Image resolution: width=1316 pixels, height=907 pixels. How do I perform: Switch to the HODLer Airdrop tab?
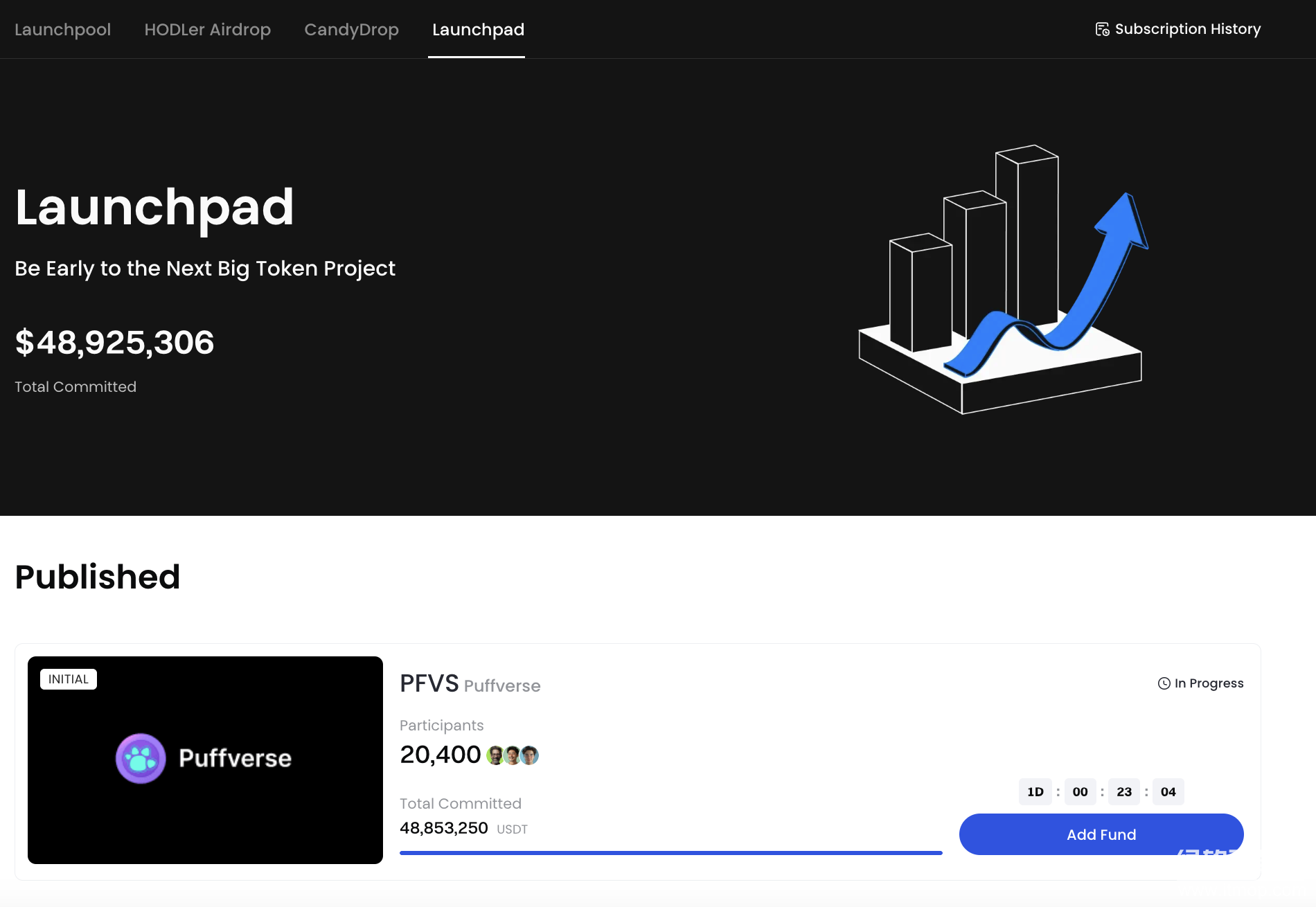207,29
